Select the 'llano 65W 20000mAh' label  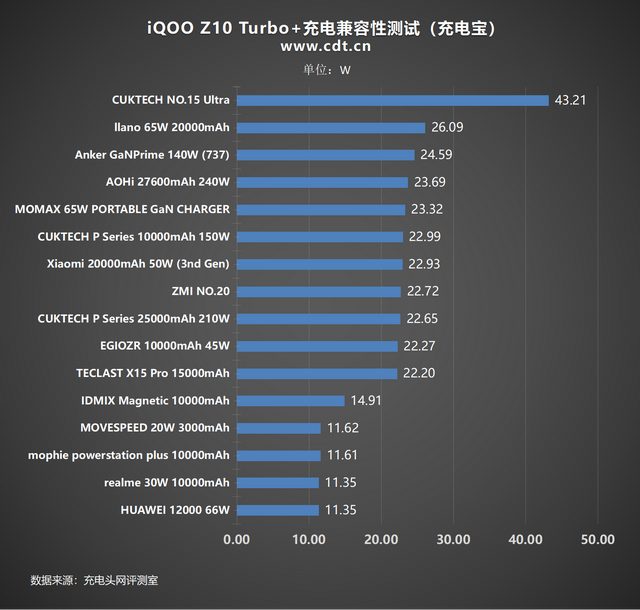coord(171,127)
